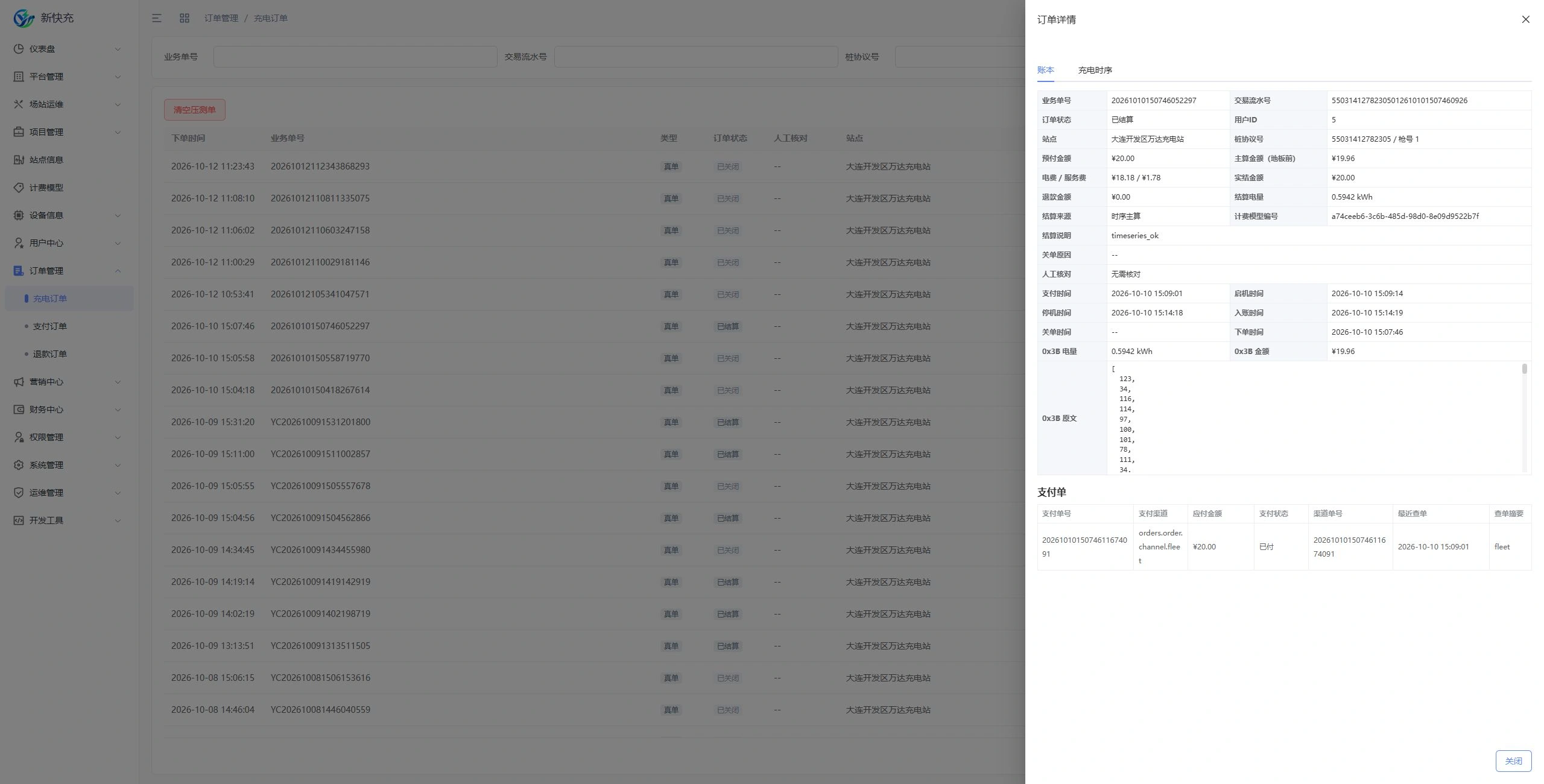Toggle the sidebar collapse hamburger icon
1544x784 pixels.
point(157,18)
